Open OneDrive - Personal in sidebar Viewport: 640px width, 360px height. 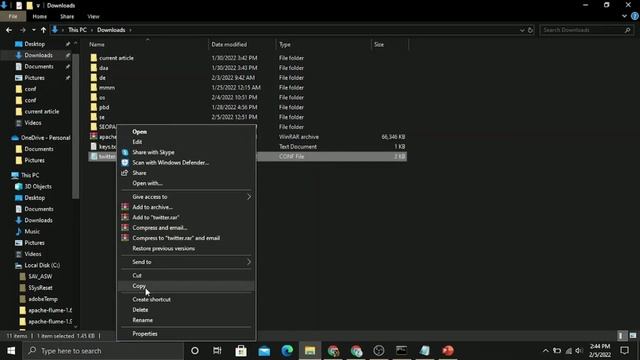[x=45, y=138]
